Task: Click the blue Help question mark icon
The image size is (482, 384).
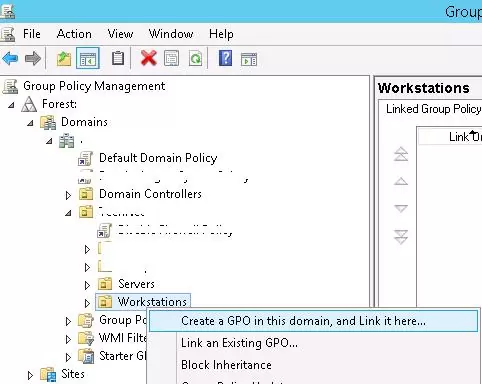Action: point(225,58)
